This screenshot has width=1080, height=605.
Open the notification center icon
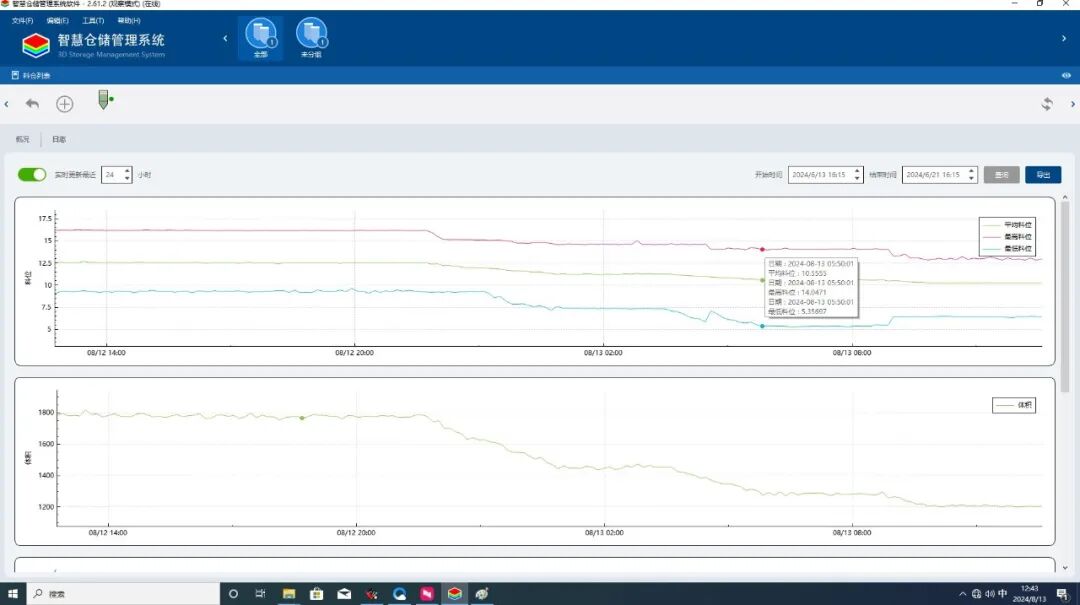click(1062, 594)
